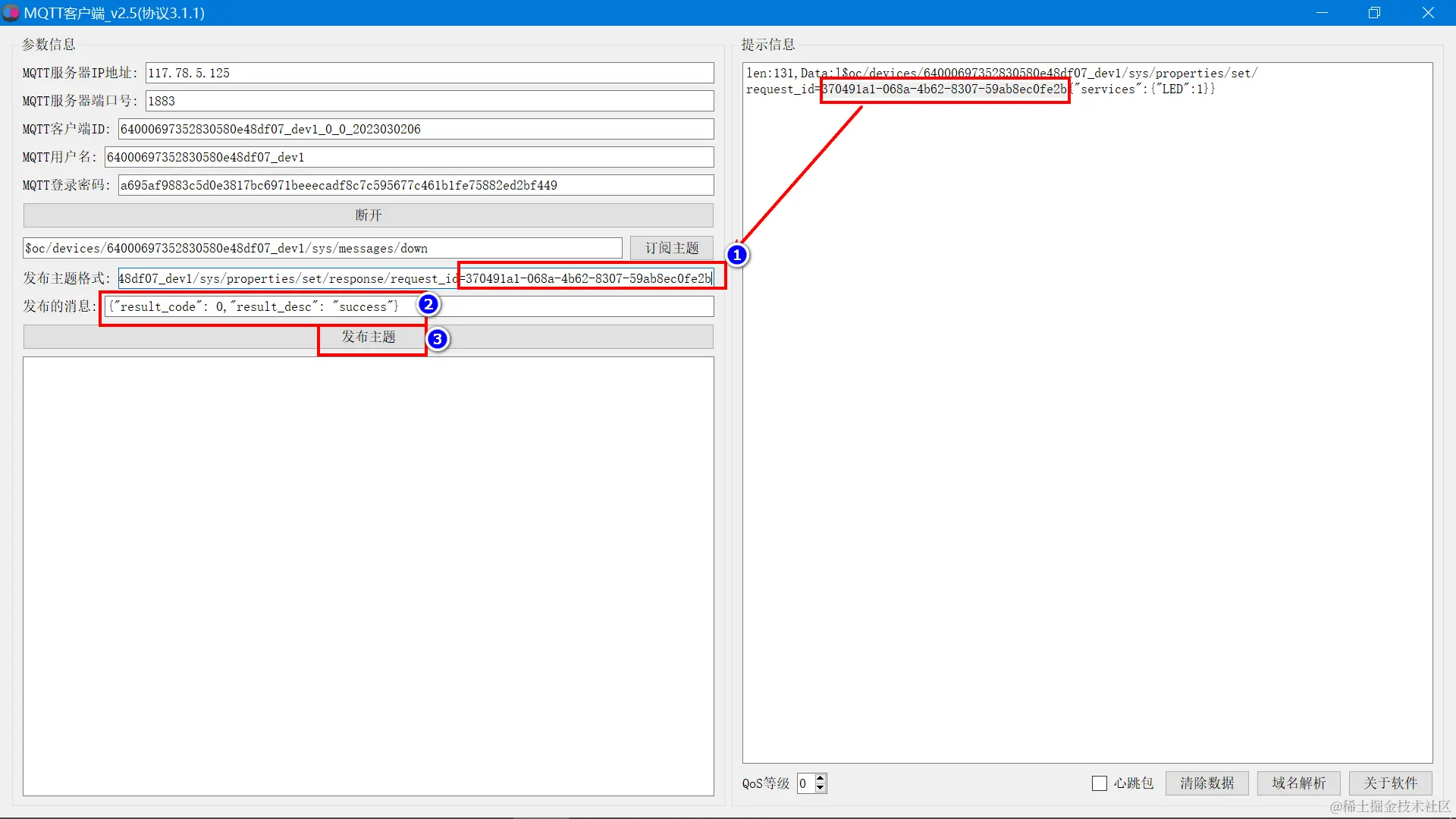Screen dimensions: 1456x819
Task: Click the 发布主题格式 label
Action: tap(67, 278)
